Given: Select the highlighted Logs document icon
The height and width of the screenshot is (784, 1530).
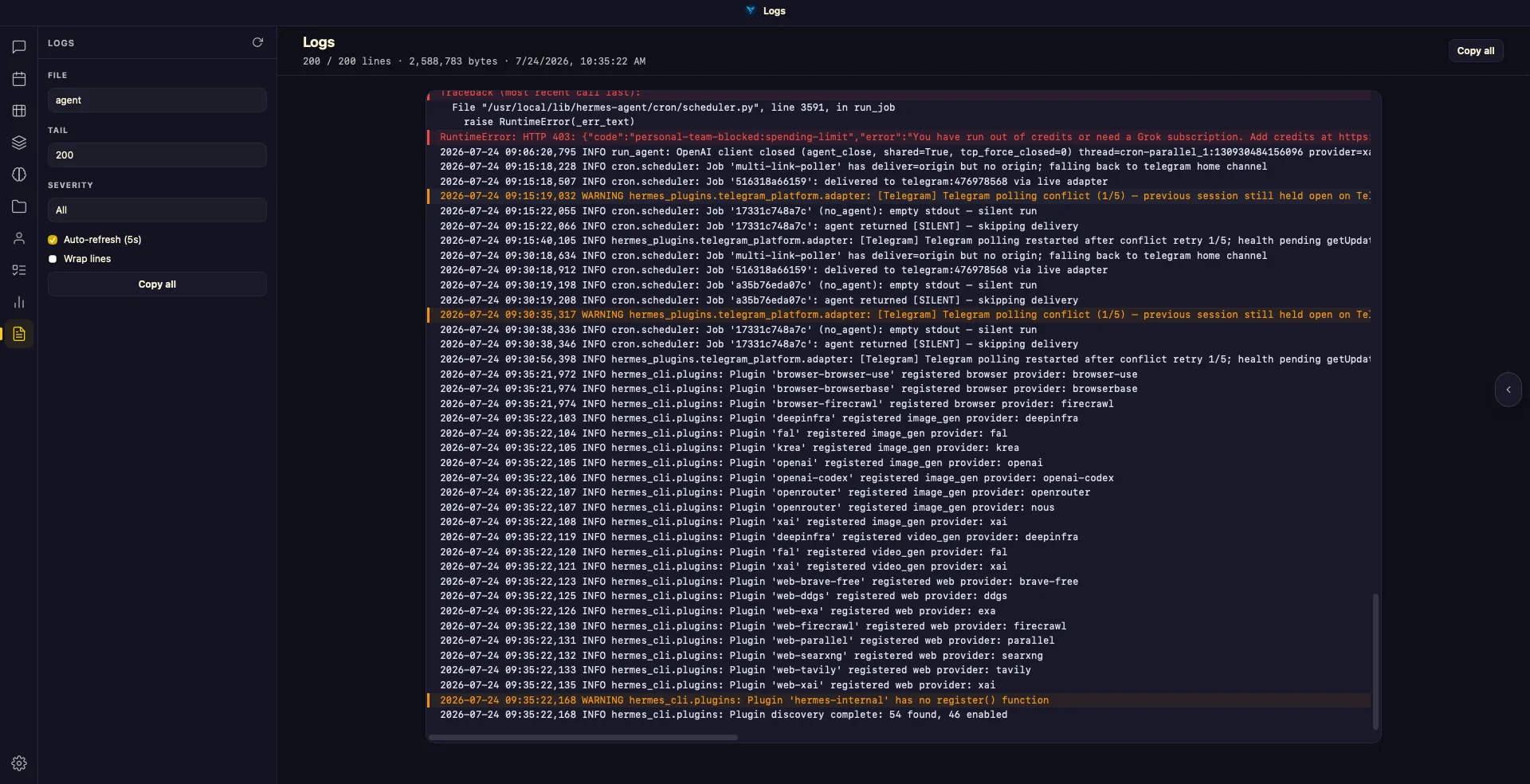Looking at the screenshot, I should pos(19,334).
